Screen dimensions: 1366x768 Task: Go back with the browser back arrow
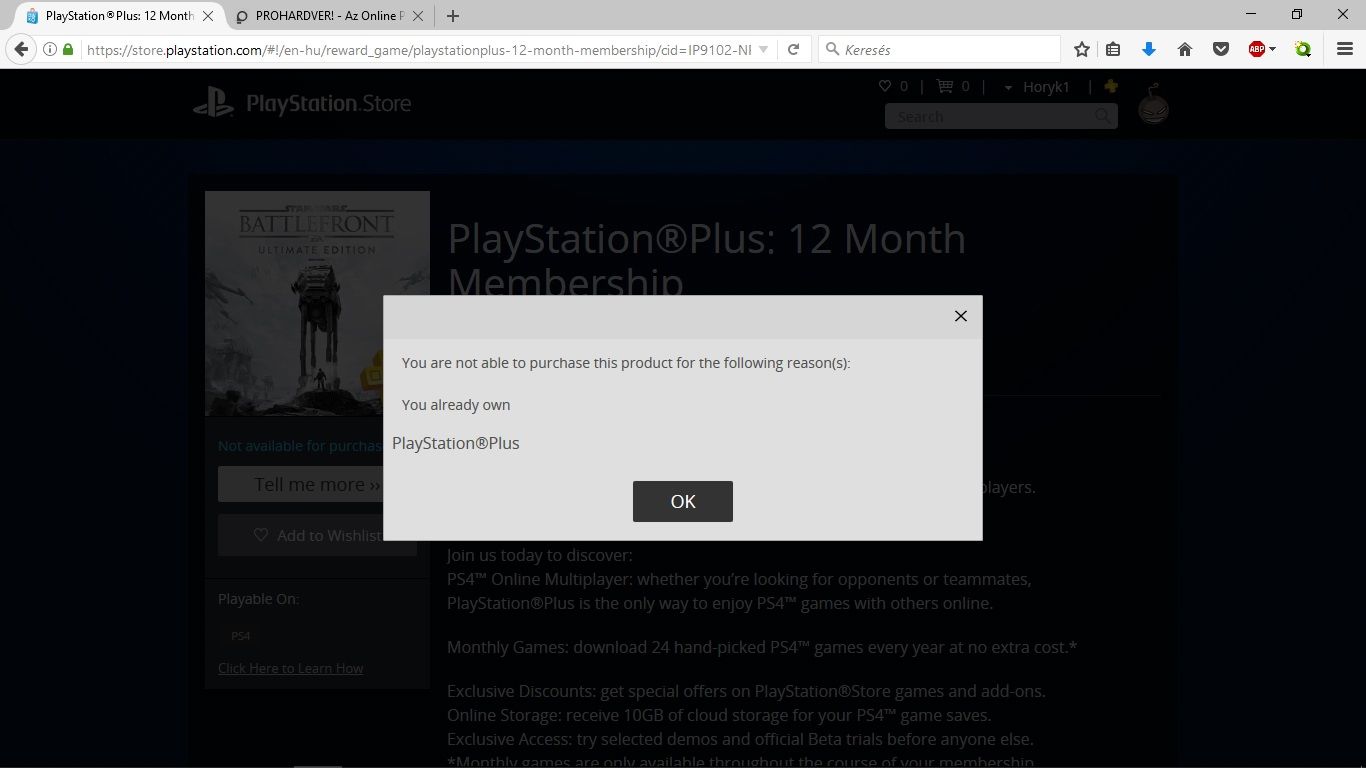(x=21, y=49)
